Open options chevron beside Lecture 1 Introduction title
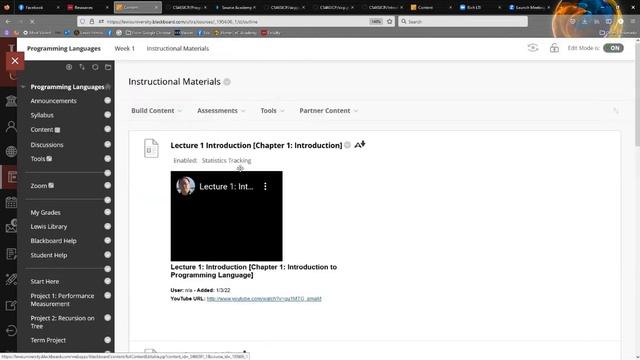640x360 pixels. point(347,145)
